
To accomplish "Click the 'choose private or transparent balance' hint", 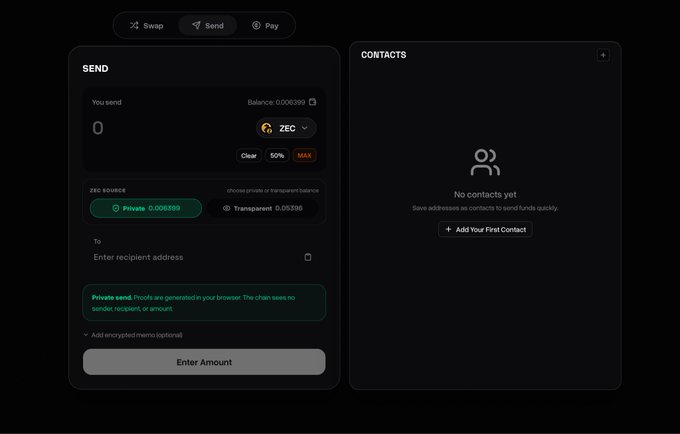I will coord(273,191).
